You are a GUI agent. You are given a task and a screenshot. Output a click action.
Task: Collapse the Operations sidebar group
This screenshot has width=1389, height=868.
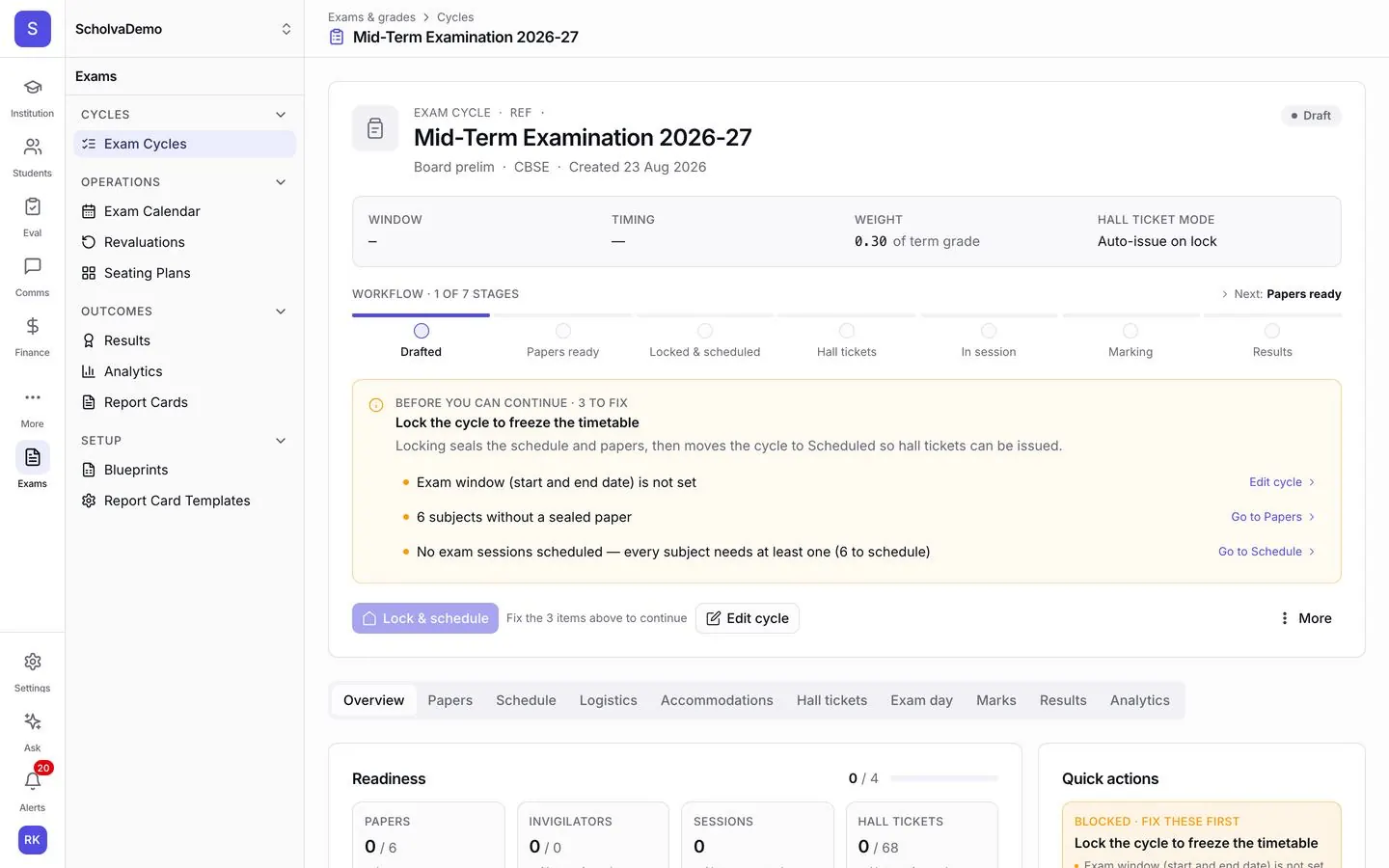coord(281,182)
